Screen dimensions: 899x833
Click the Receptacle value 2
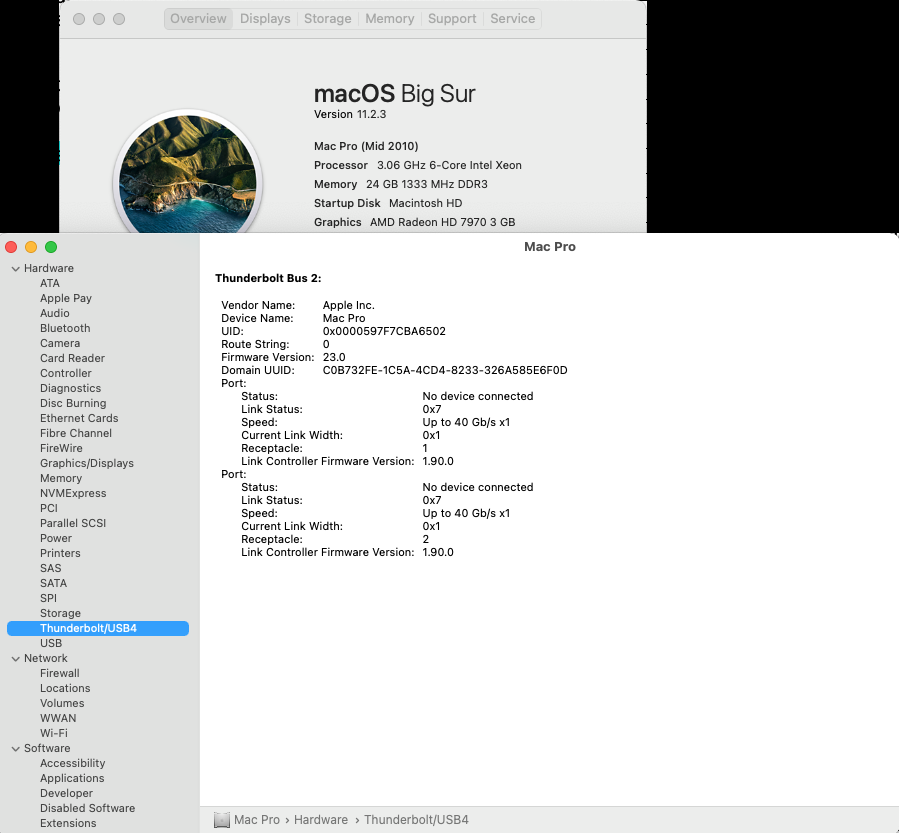click(x=425, y=539)
